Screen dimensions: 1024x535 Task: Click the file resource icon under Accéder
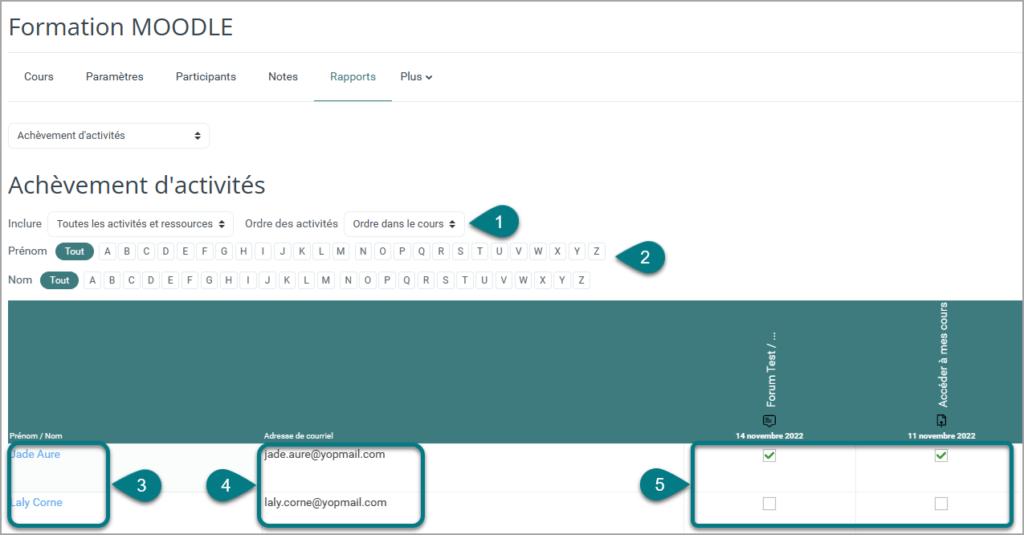(x=941, y=420)
